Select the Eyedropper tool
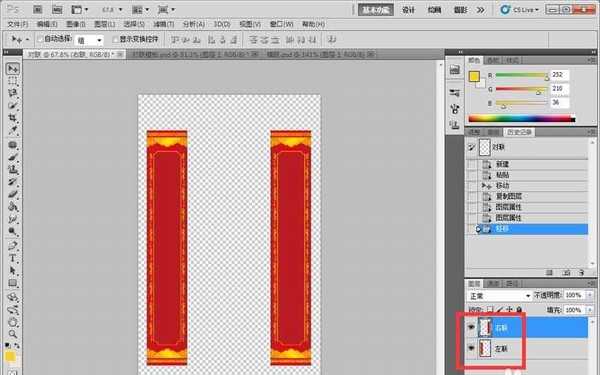This screenshot has height=375, width=600. point(13,130)
